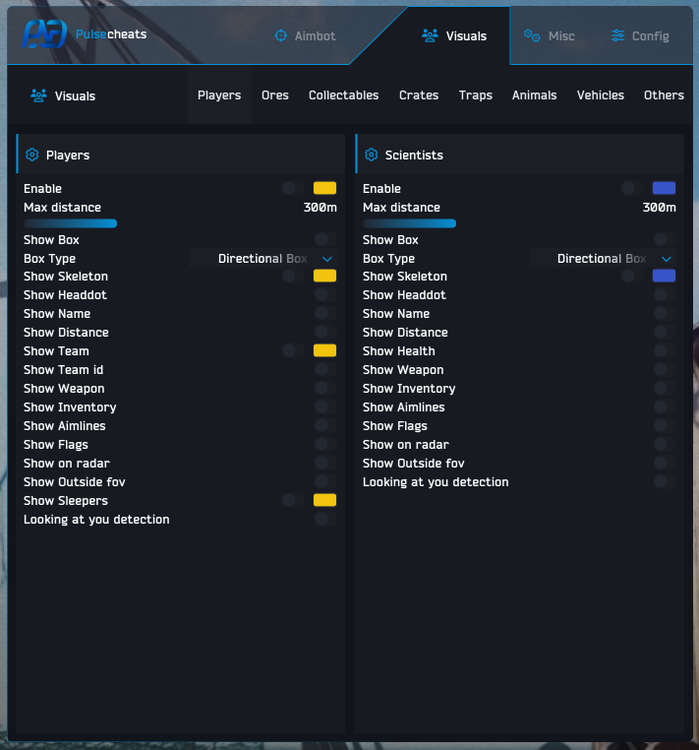Click the Config sliders icon
The image size is (699, 750).
point(618,36)
